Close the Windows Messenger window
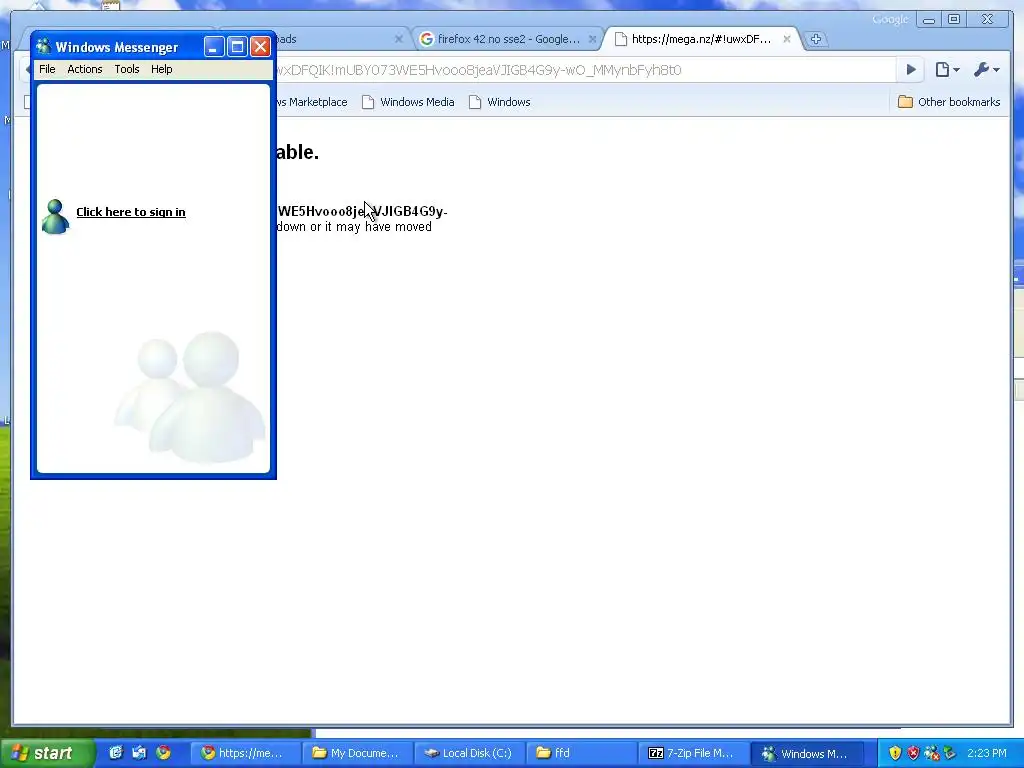 261,46
